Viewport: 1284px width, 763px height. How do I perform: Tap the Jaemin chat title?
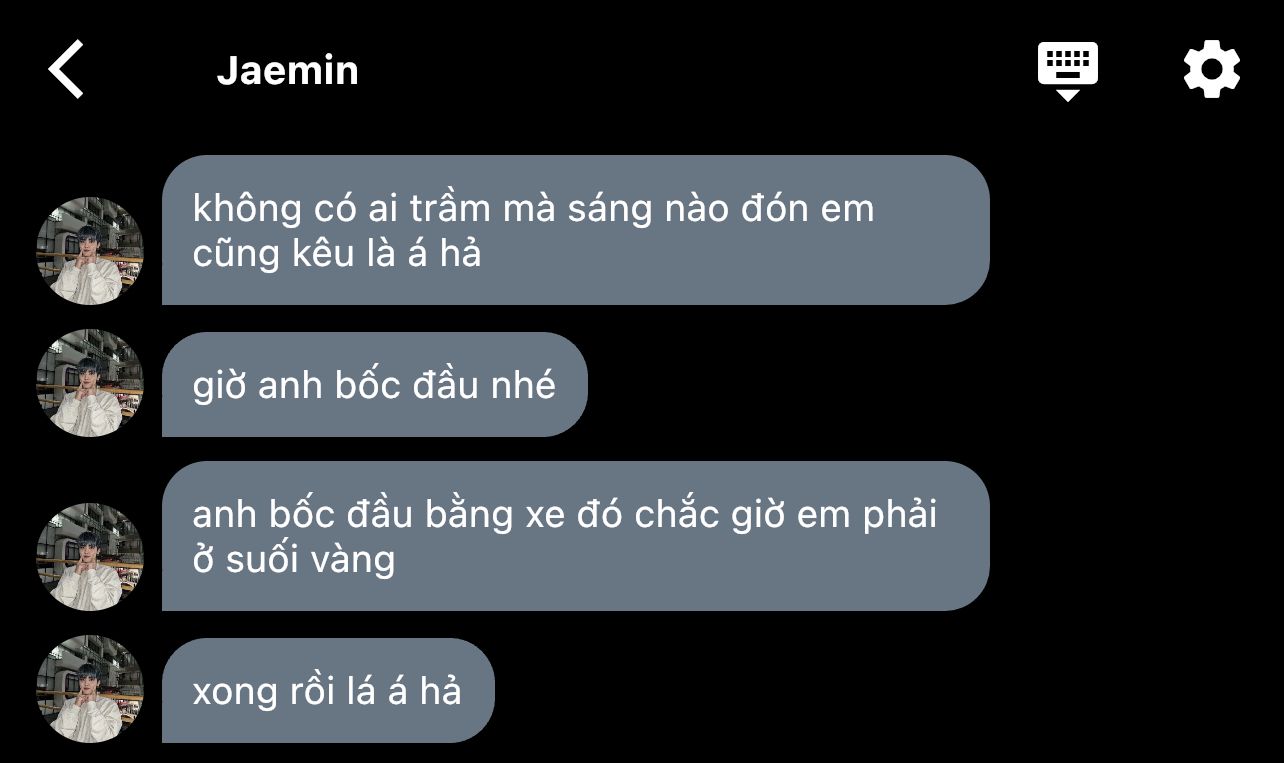(287, 71)
